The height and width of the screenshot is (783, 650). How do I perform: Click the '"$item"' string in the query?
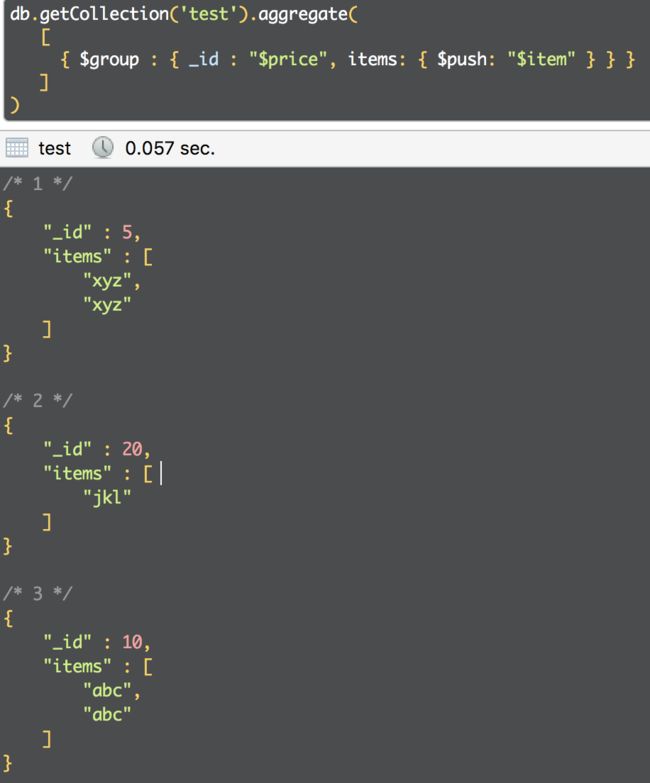pyautogui.click(x=541, y=59)
